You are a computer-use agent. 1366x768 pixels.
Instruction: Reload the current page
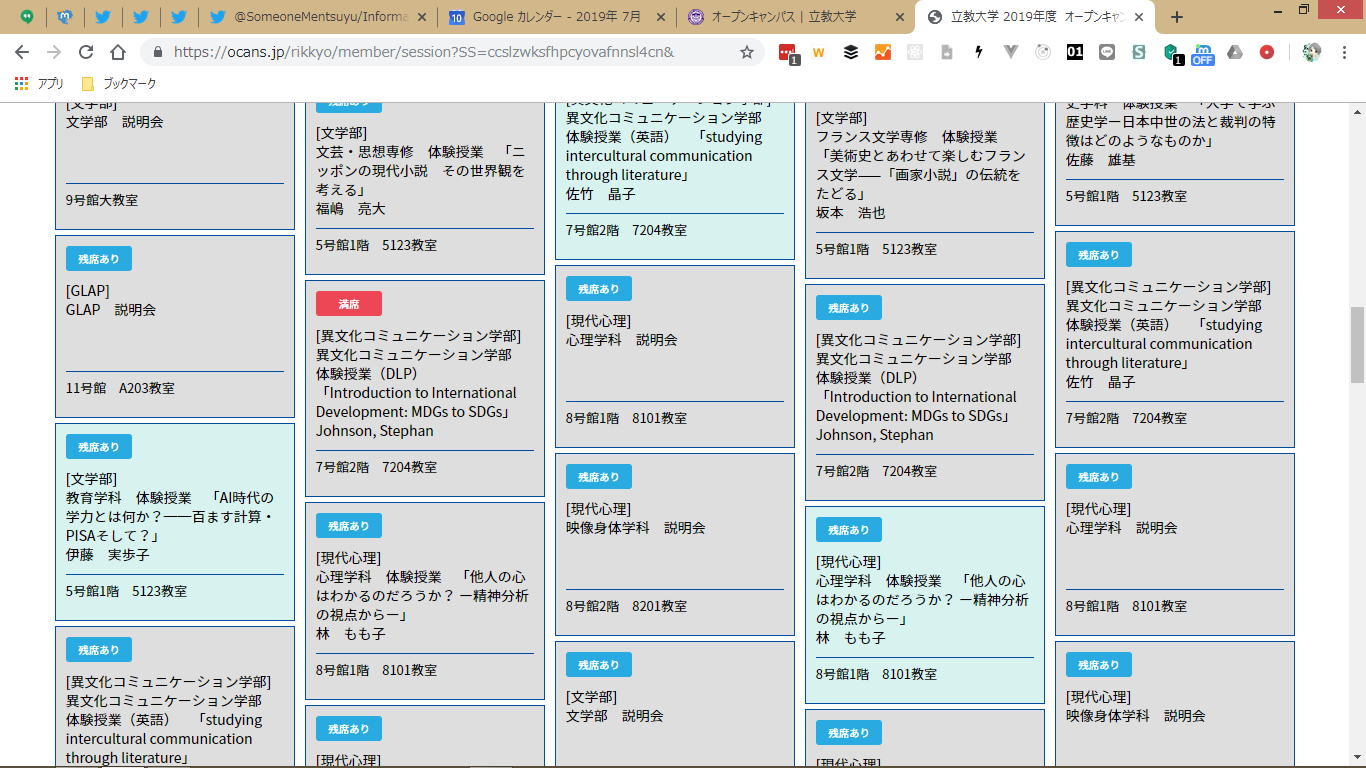(86, 52)
